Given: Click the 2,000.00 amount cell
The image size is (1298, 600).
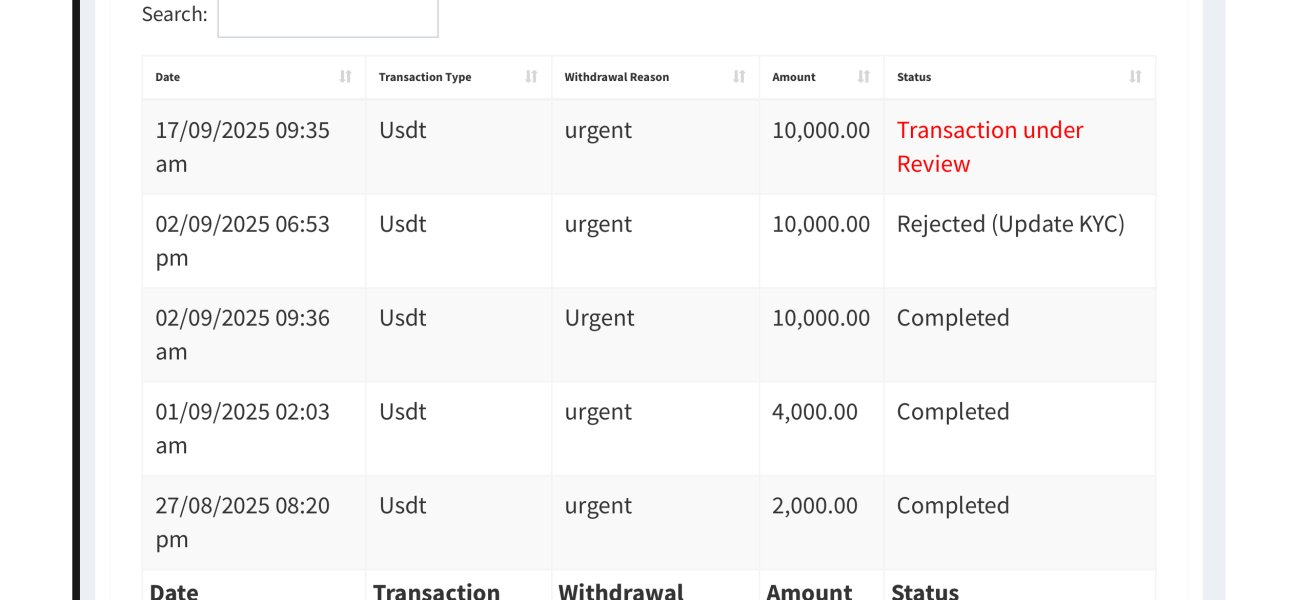Looking at the screenshot, I should (815, 506).
